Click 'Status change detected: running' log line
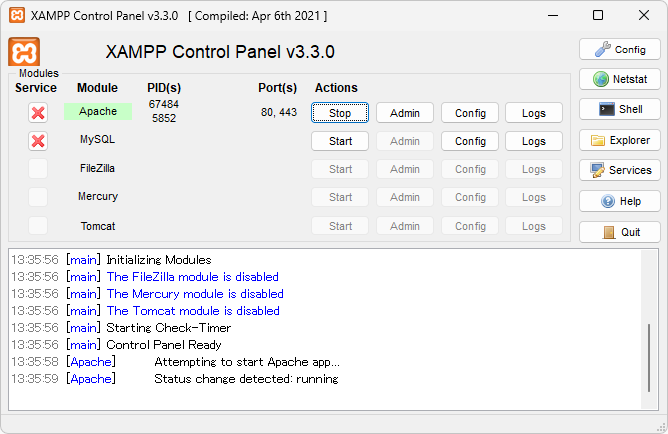 tap(246, 379)
